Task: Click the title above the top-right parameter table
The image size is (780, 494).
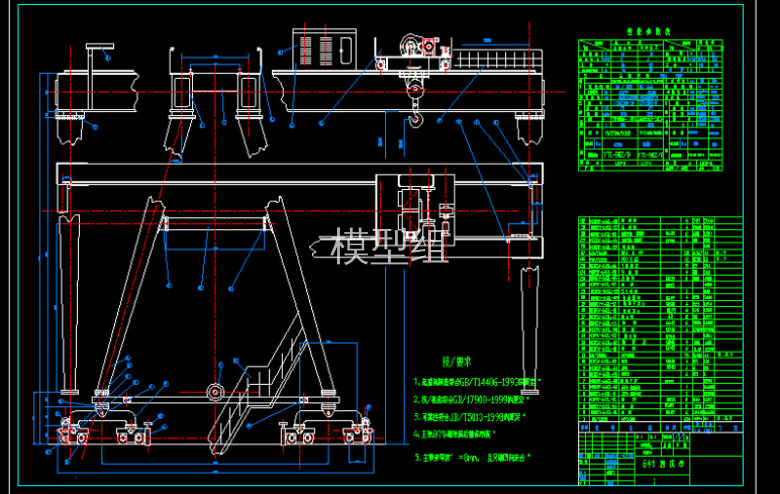Action: click(x=649, y=31)
